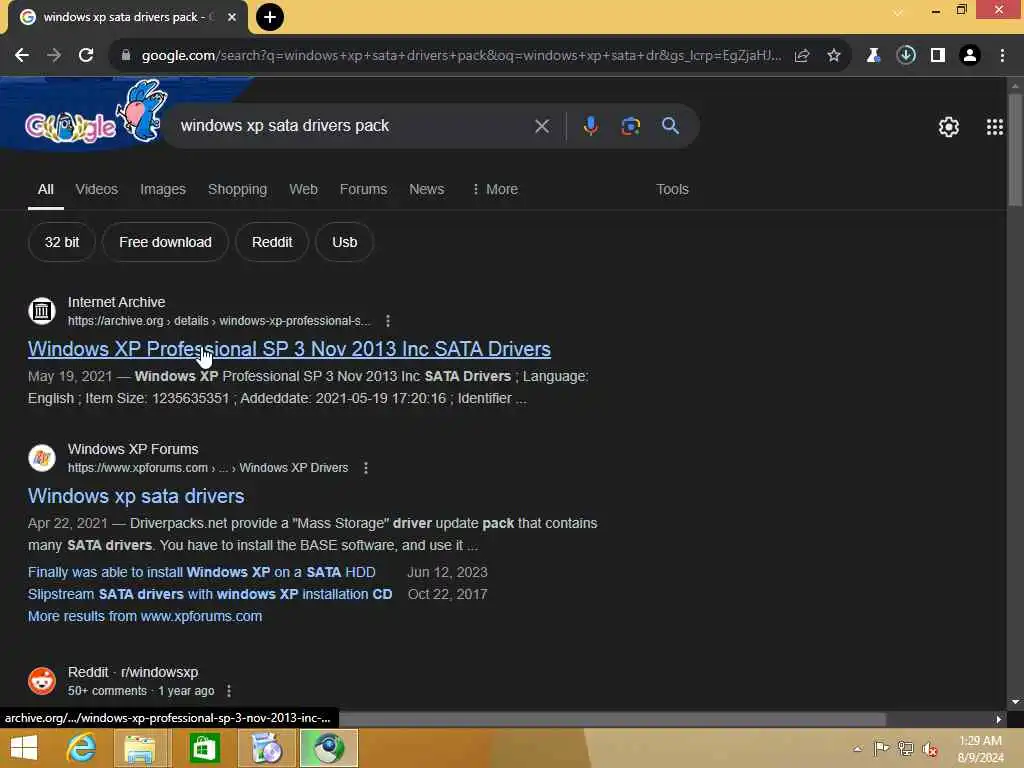Clear the search box text
Viewport: 1024px width, 768px height.
click(x=542, y=126)
